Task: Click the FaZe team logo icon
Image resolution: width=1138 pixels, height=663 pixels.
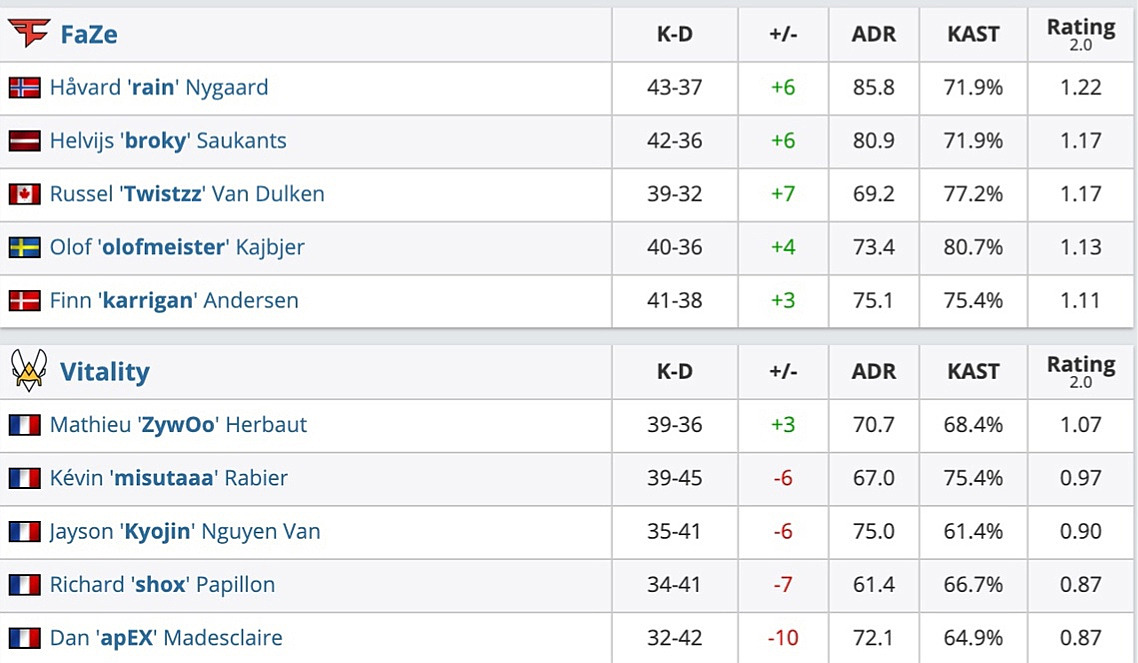Action: click(x=28, y=34)
